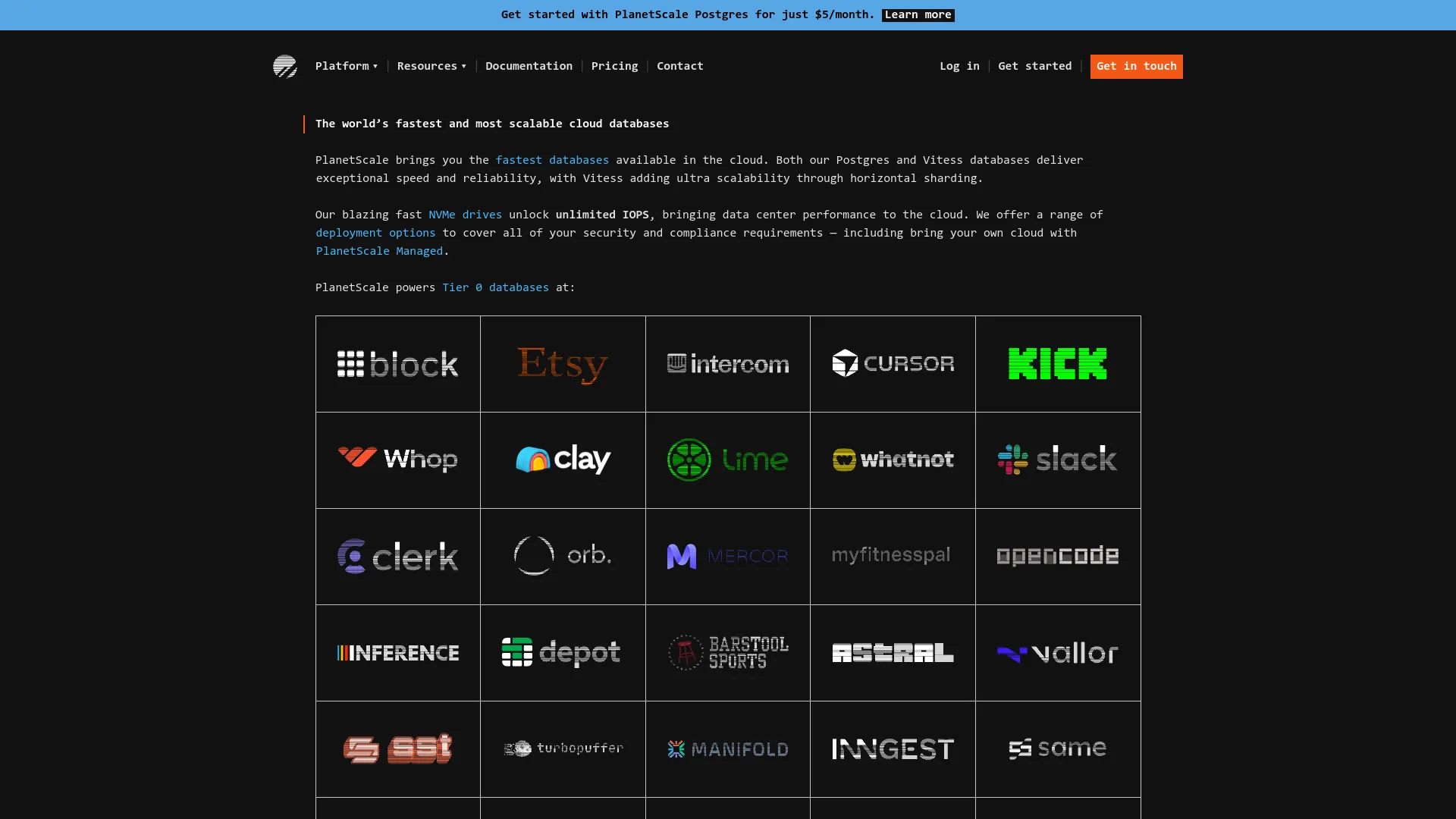1456x819 pixels.
Task: Click the Whop logo tile
Action: point(398,460)
